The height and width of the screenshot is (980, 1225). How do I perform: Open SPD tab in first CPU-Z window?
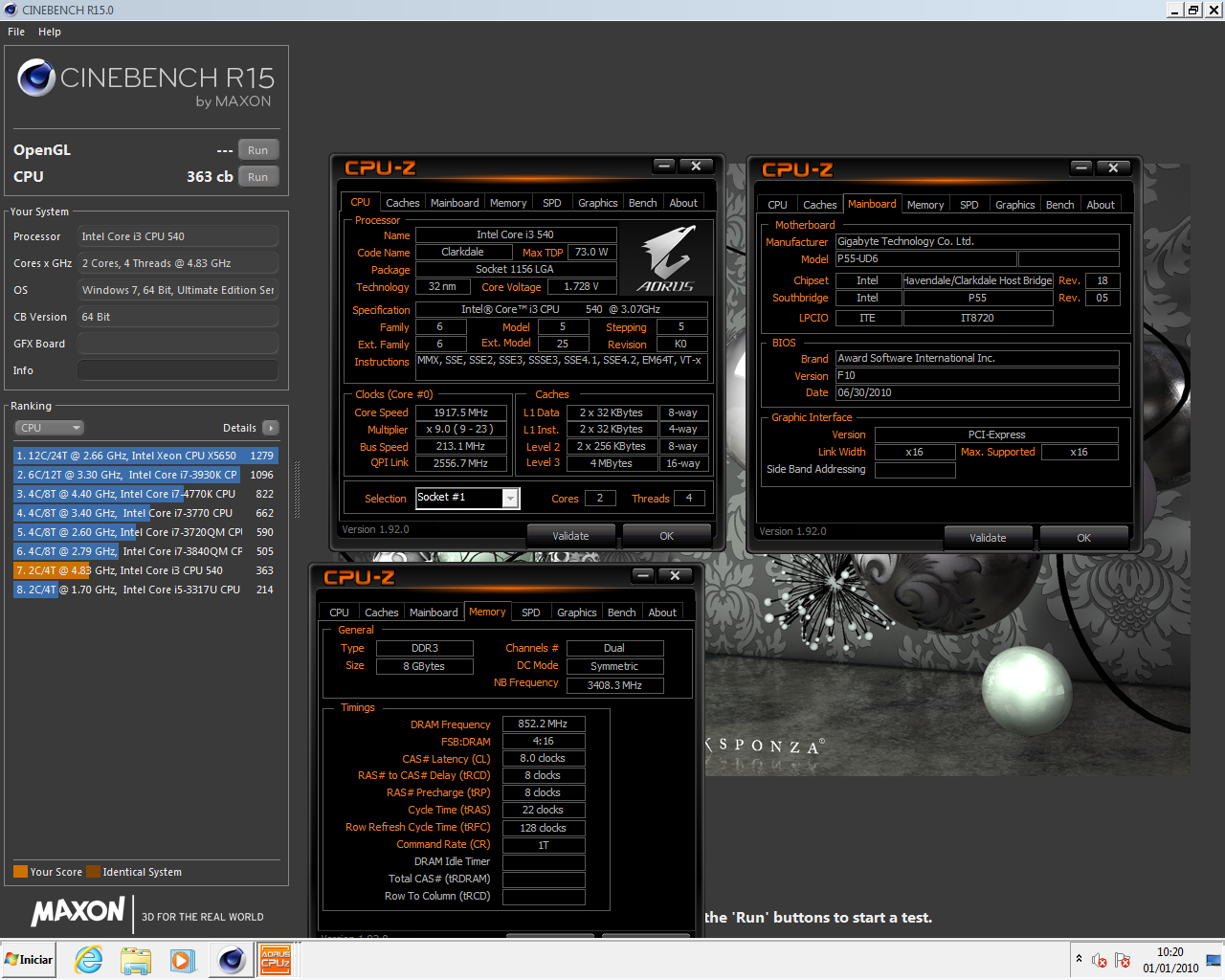(x=552, y=203)
